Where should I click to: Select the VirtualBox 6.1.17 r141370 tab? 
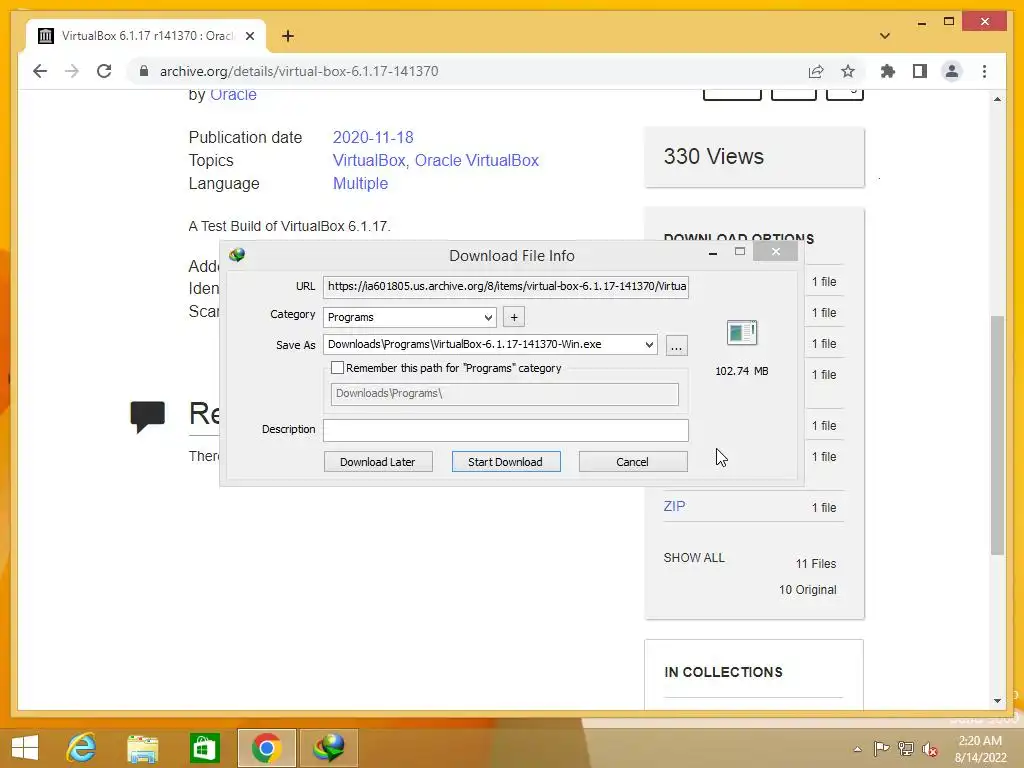coord(146,36)
